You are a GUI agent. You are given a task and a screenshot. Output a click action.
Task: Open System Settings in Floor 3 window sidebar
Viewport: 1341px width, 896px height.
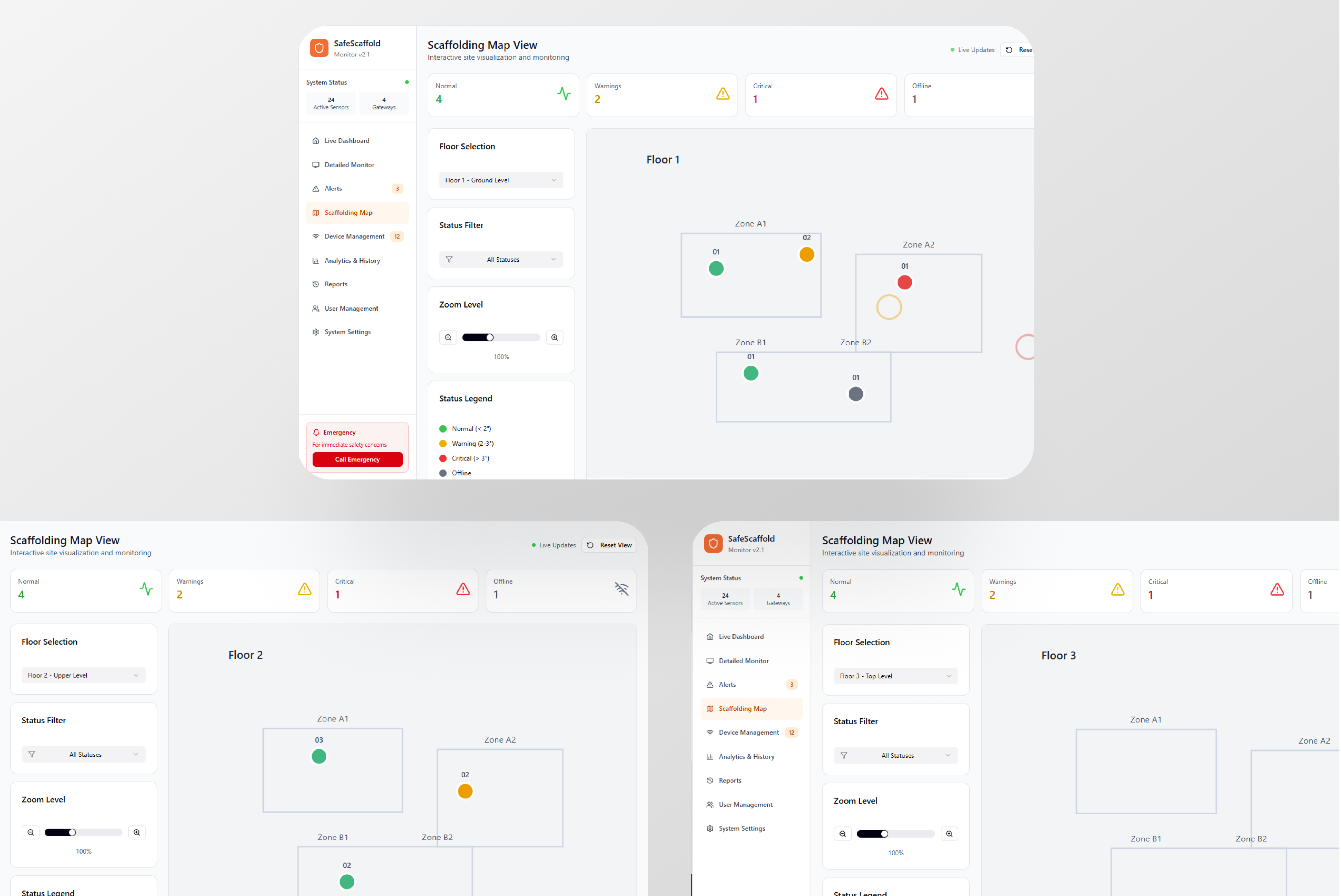click(x=752, y=829)
